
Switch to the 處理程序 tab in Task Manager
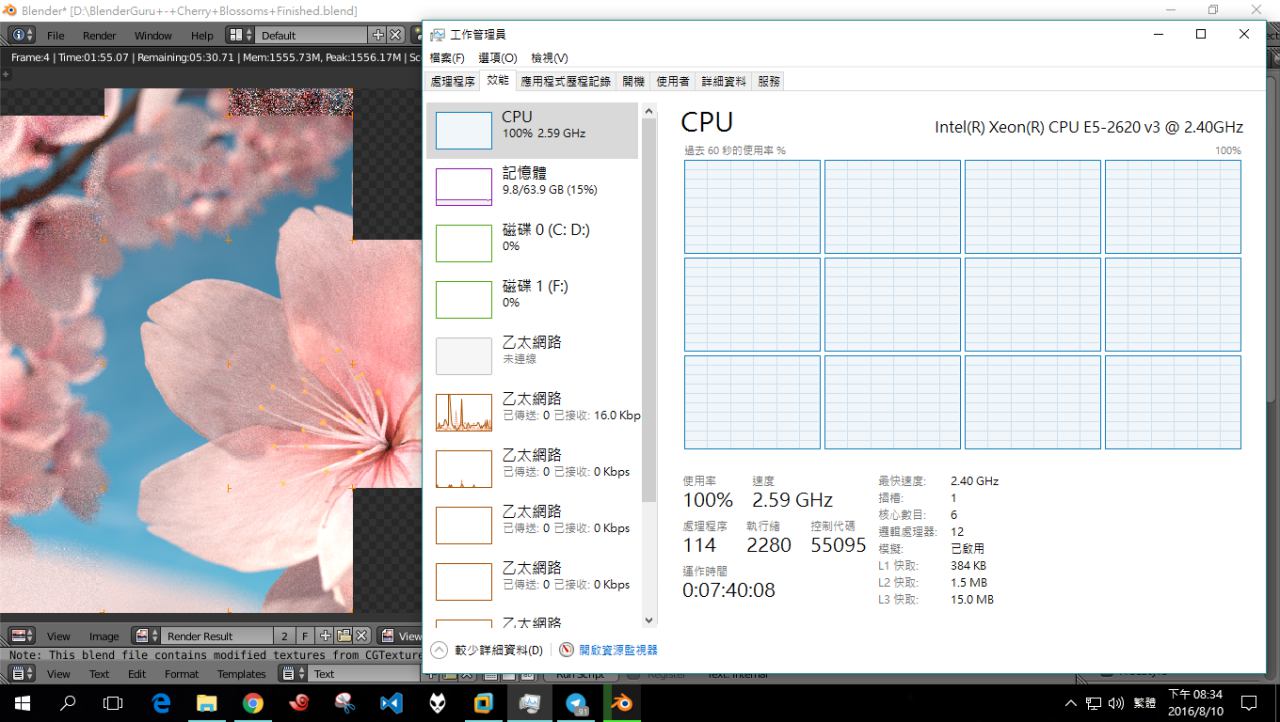(452, 81)
